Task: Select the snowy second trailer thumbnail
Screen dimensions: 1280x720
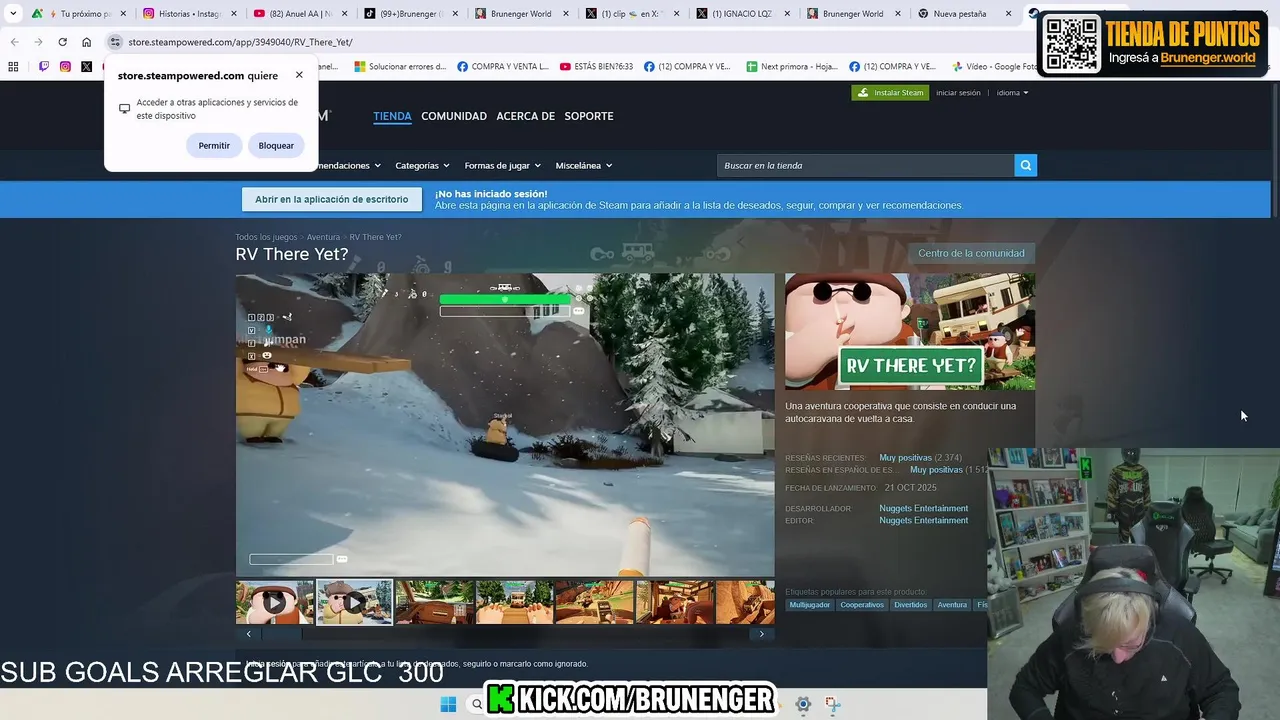Action: pyautogui.click(x=355, y=602)
